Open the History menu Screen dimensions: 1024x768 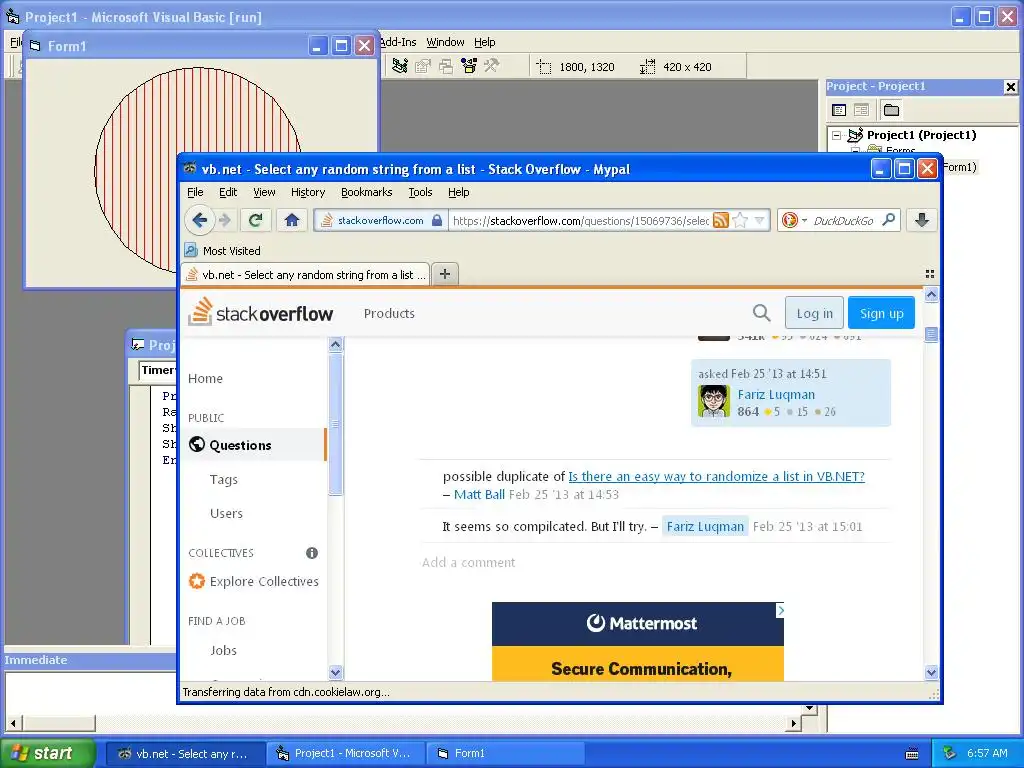308,192
